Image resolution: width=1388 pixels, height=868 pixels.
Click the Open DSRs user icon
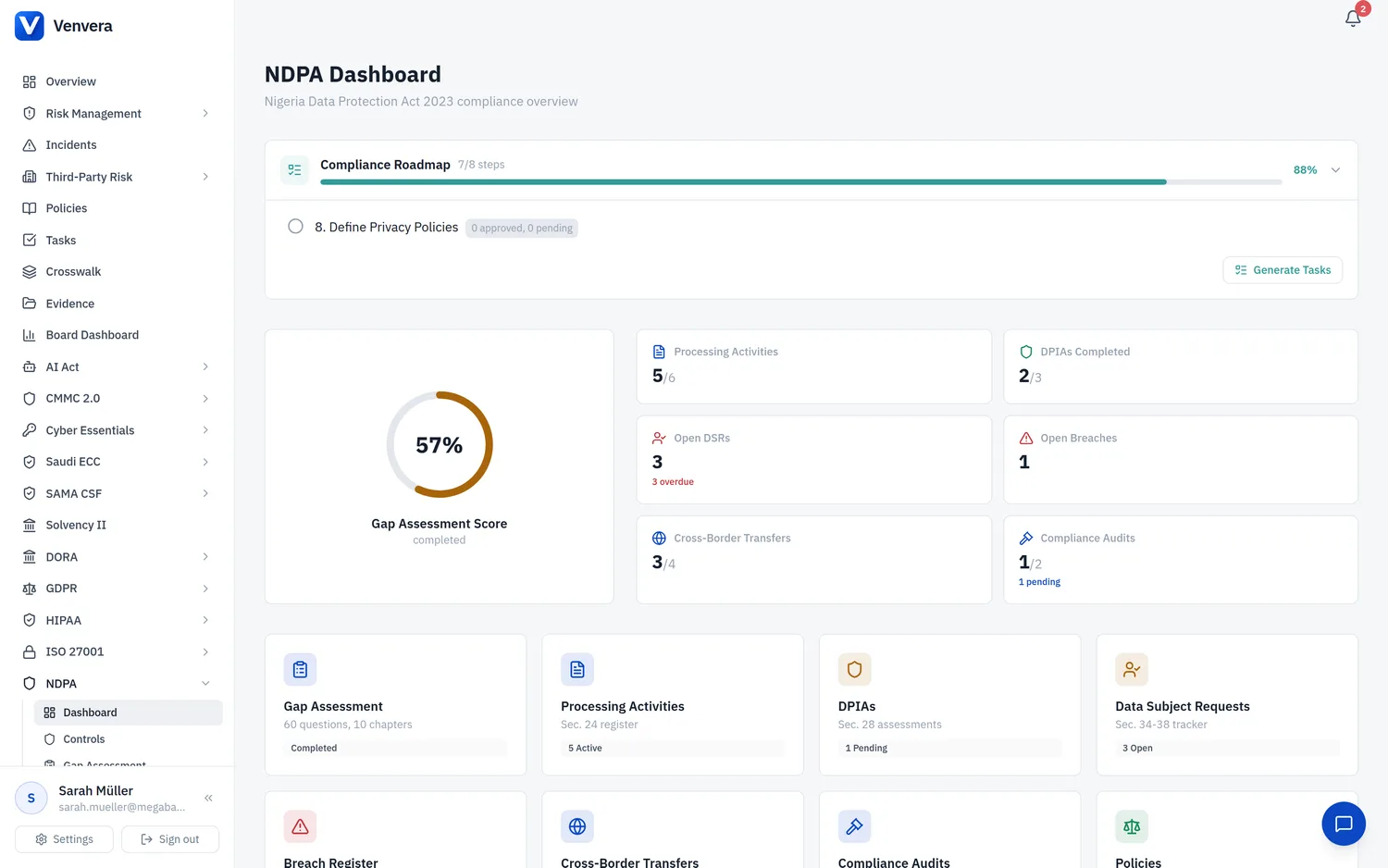(x=659, y=439)
